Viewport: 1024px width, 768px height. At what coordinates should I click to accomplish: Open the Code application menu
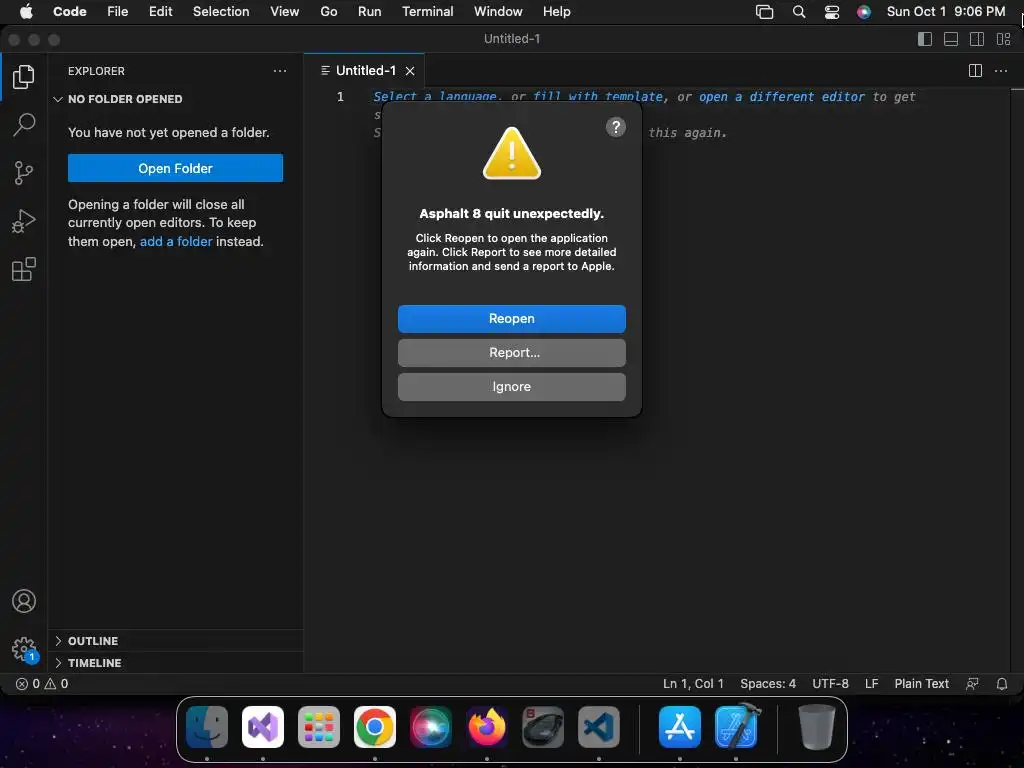[x=69, y=12]
